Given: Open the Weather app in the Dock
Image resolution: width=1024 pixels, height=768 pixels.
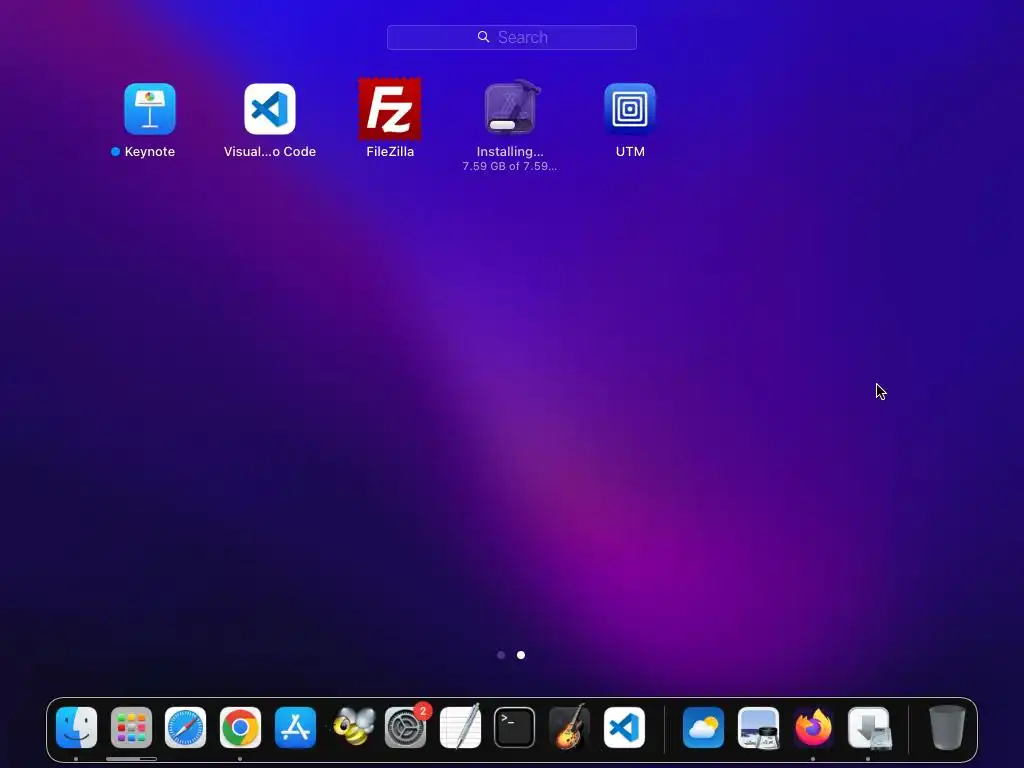Looking at the screenshot, I should pos(703,728).
